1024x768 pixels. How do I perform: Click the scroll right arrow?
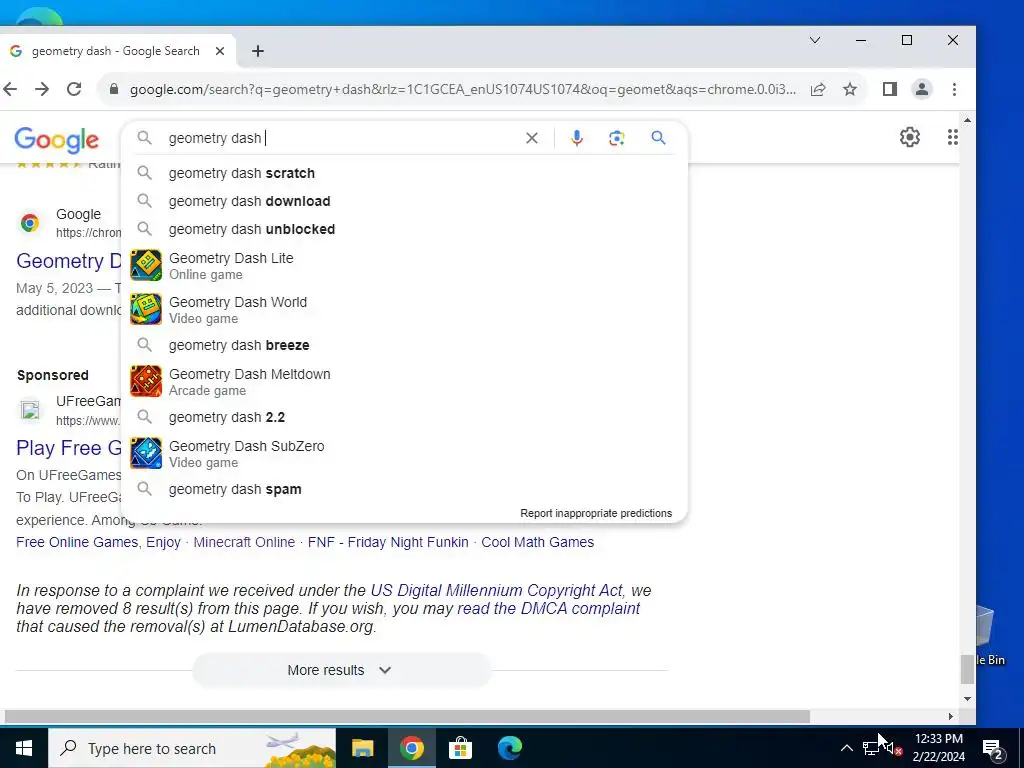click(x=951, y=716)
